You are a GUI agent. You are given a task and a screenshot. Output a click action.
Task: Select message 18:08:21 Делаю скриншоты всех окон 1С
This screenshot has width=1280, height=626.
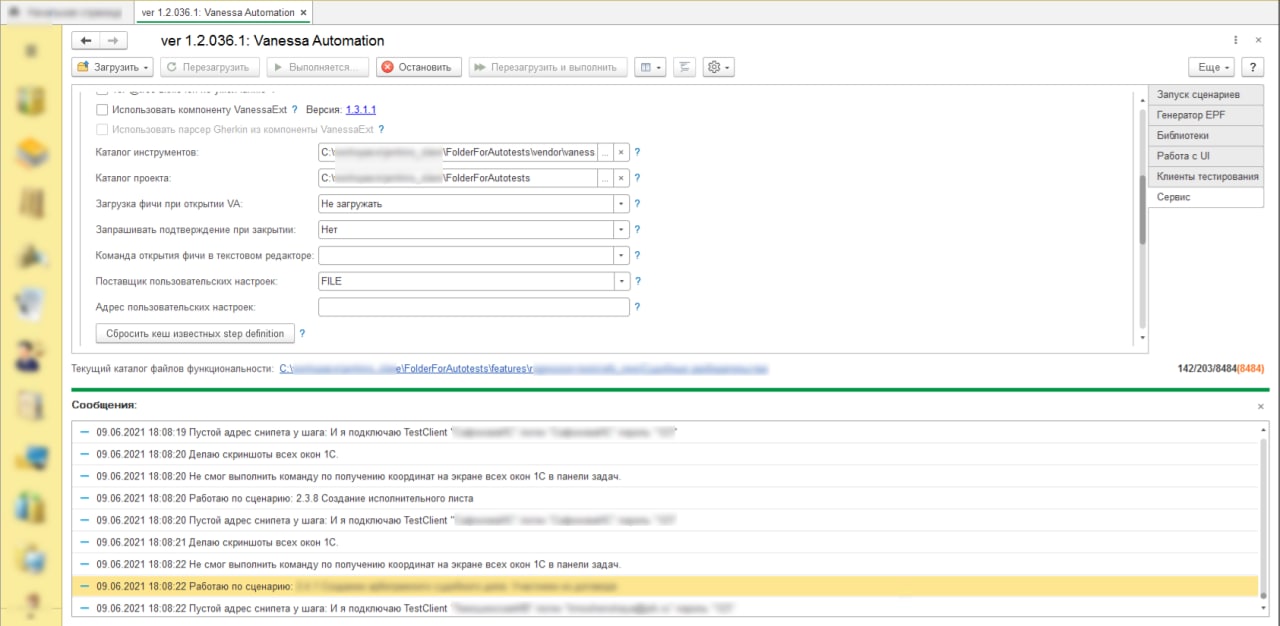664,542
